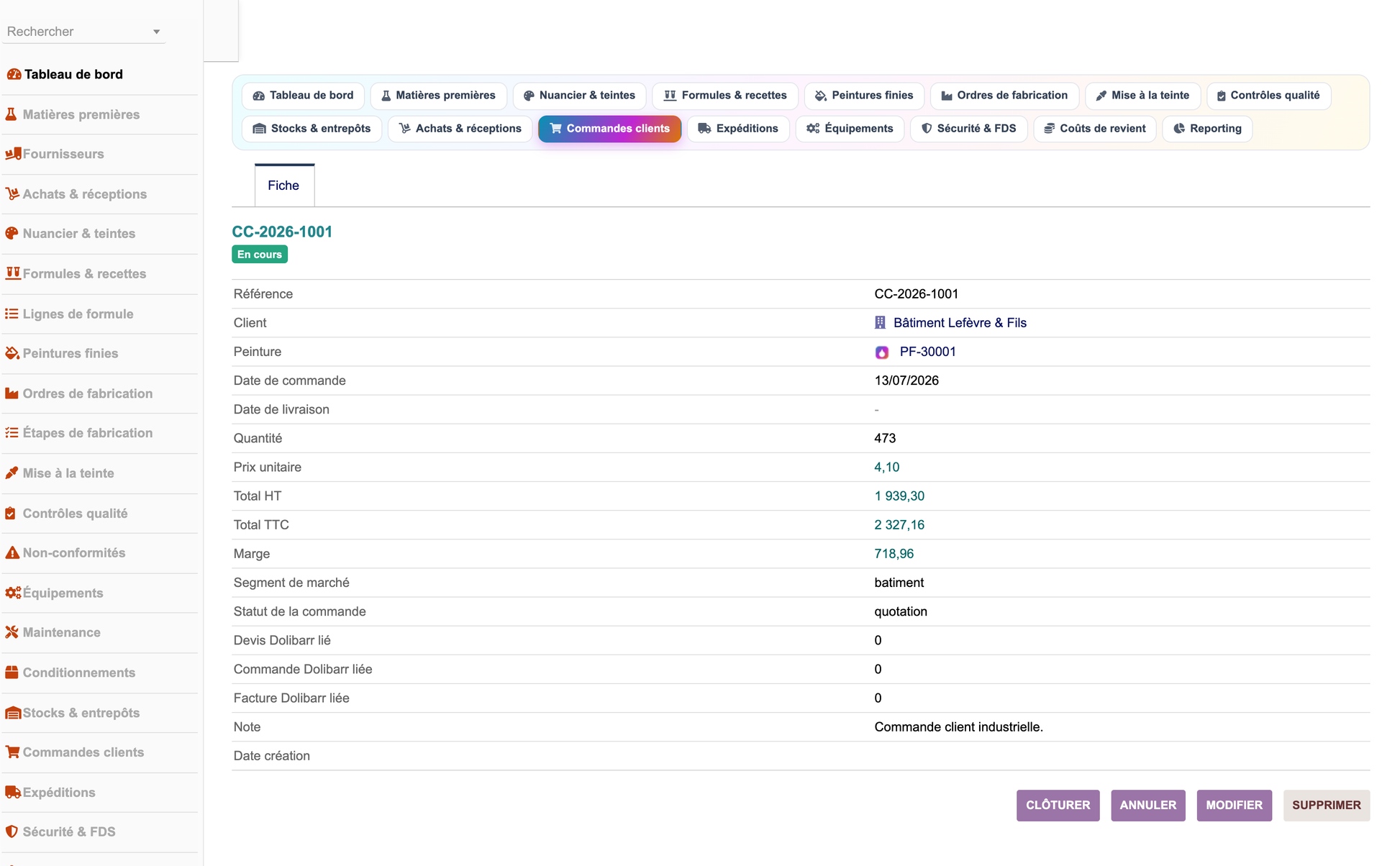This screenshot has width=1400, height=866.
Task: Open Ordres de fabrication in top navigation
Action: (1004, 96)
